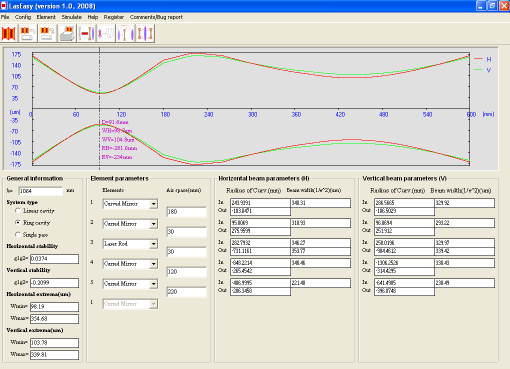Open element 2 Curved Mirror dropdown
Screen dimensions: 510x369
[x=153, y=224]
